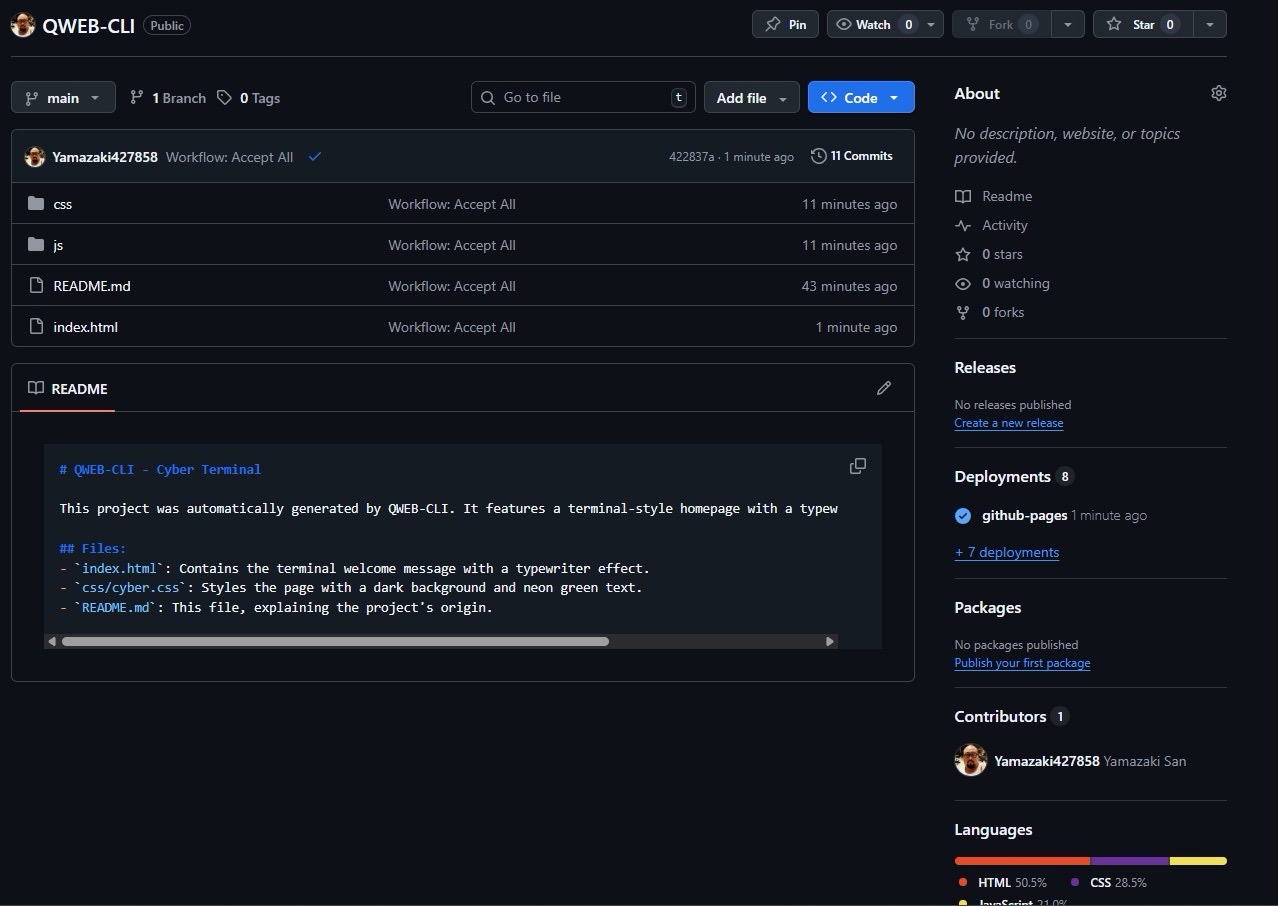Click the README horizontal scrollbar thumb
Screen dimensions: 1278x906
(x=335, y=641)
